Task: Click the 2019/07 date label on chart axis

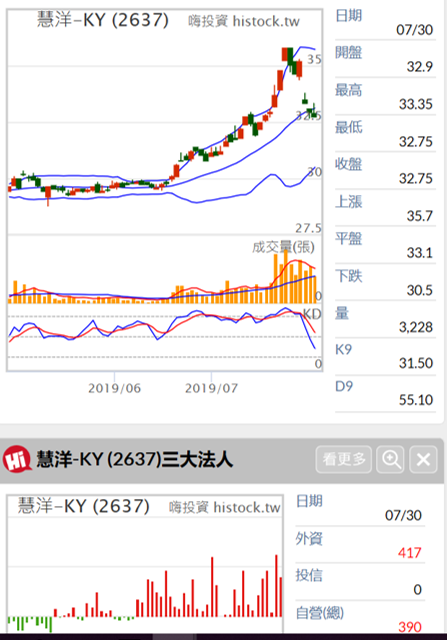Action: 211,388
